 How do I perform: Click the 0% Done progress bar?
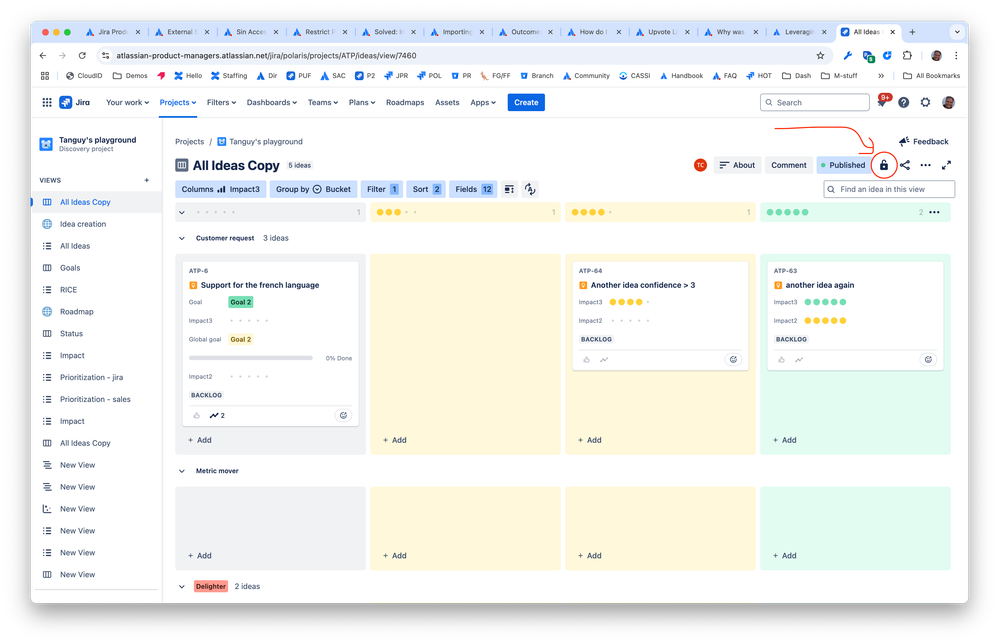[250, 358]
